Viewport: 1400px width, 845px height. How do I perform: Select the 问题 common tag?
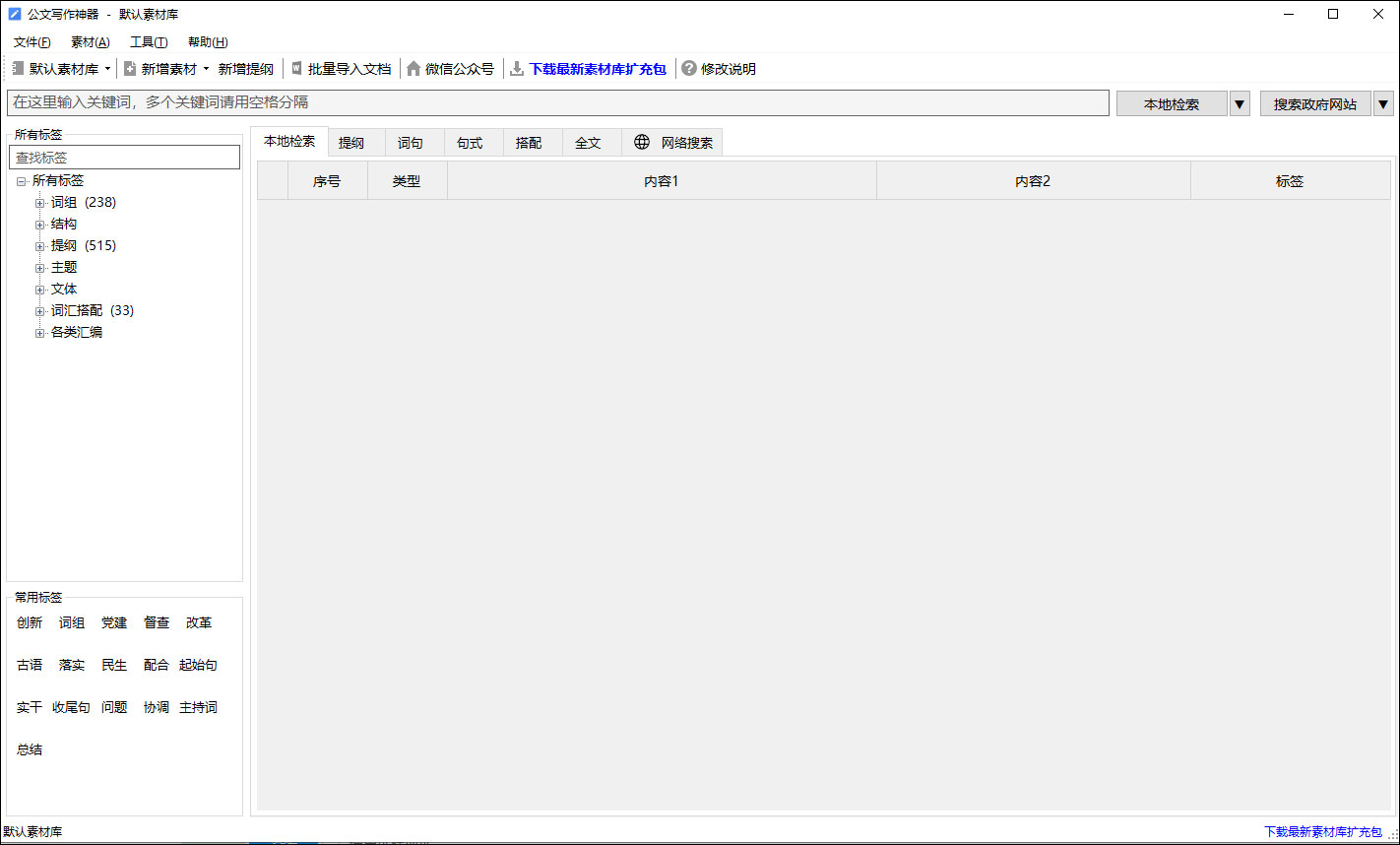click(x=114, y=707)
